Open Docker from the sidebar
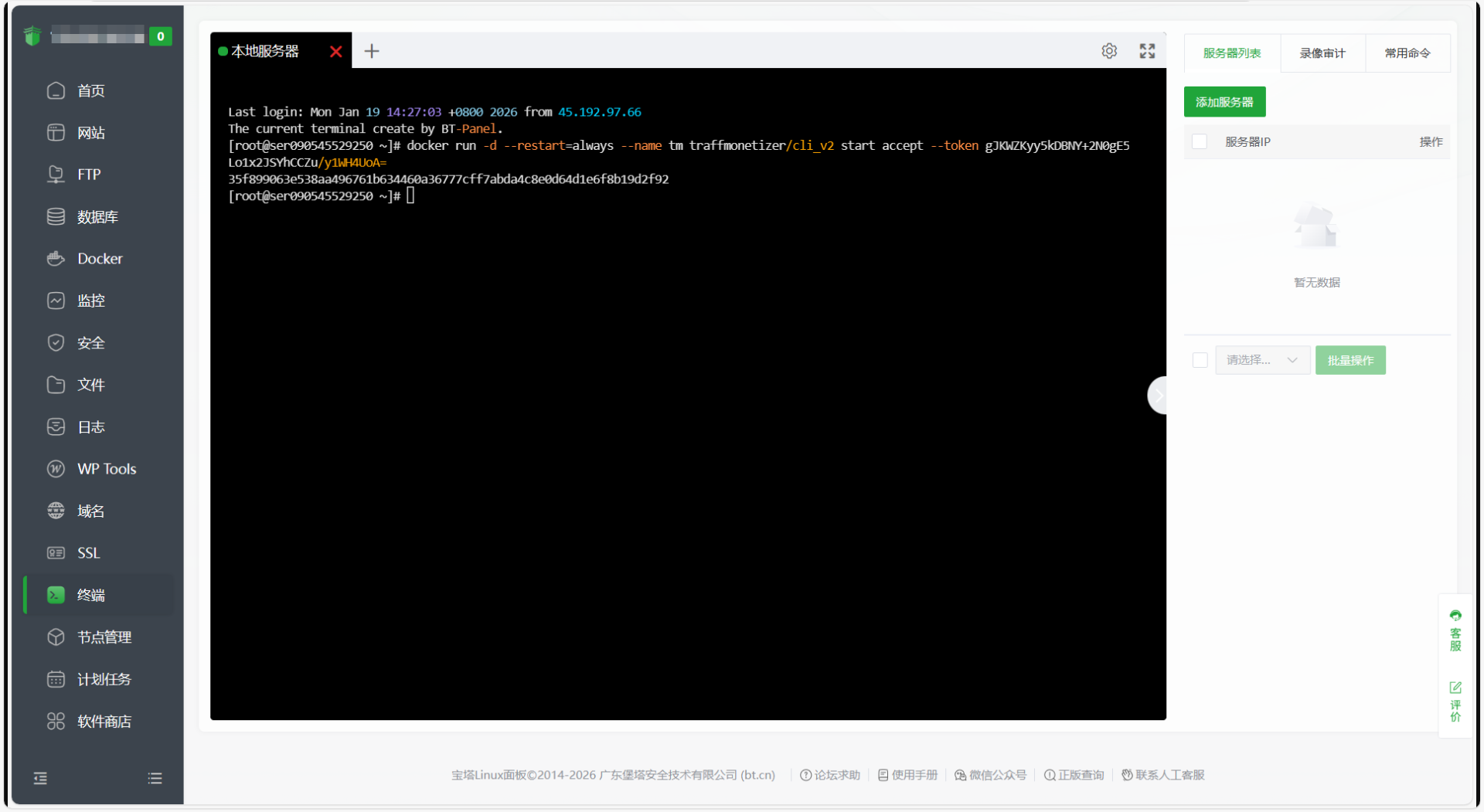The height and width of the screenshot is (812, 1484). tap(100, 259)
